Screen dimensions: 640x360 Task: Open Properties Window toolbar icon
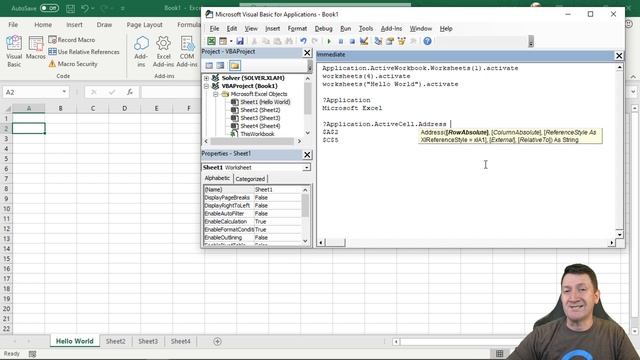point(390,41)
